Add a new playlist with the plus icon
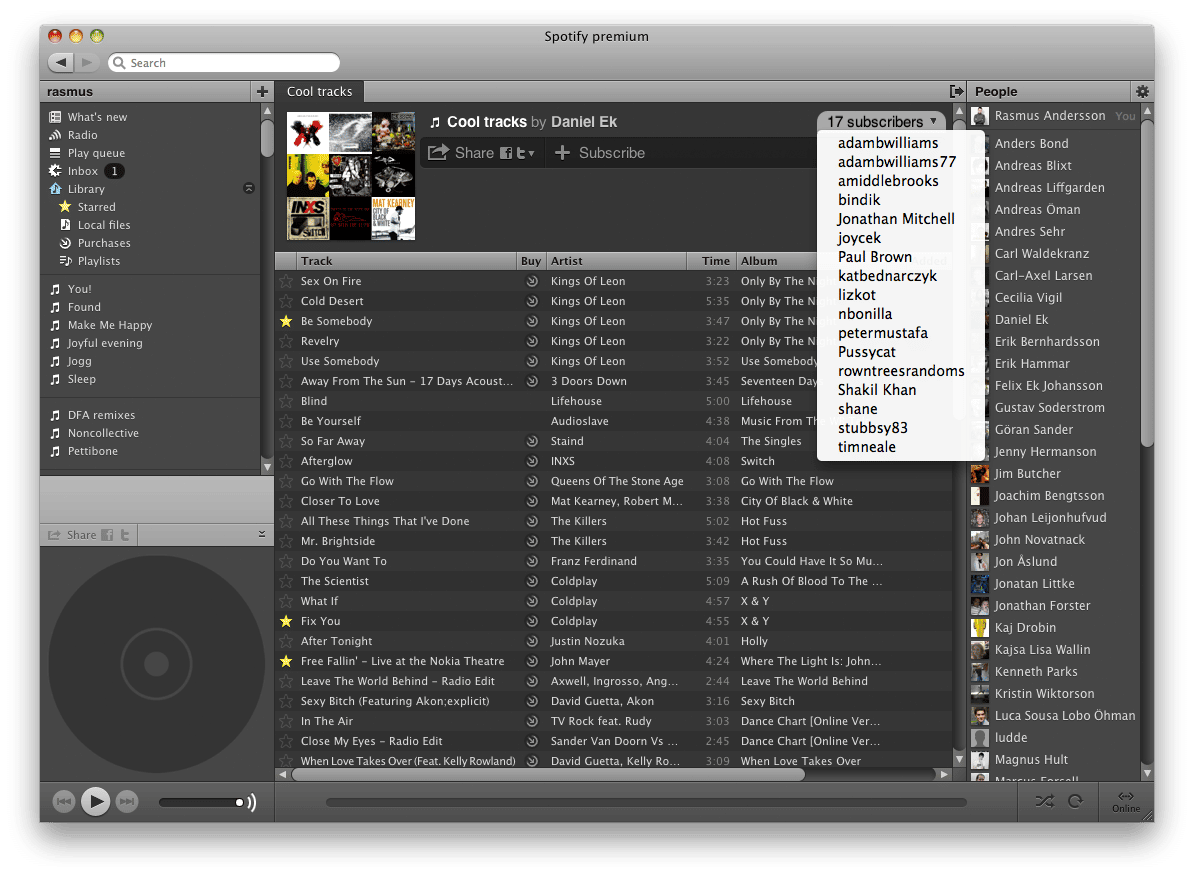The height and width of the screenshot is (877, 1194). 262,91
